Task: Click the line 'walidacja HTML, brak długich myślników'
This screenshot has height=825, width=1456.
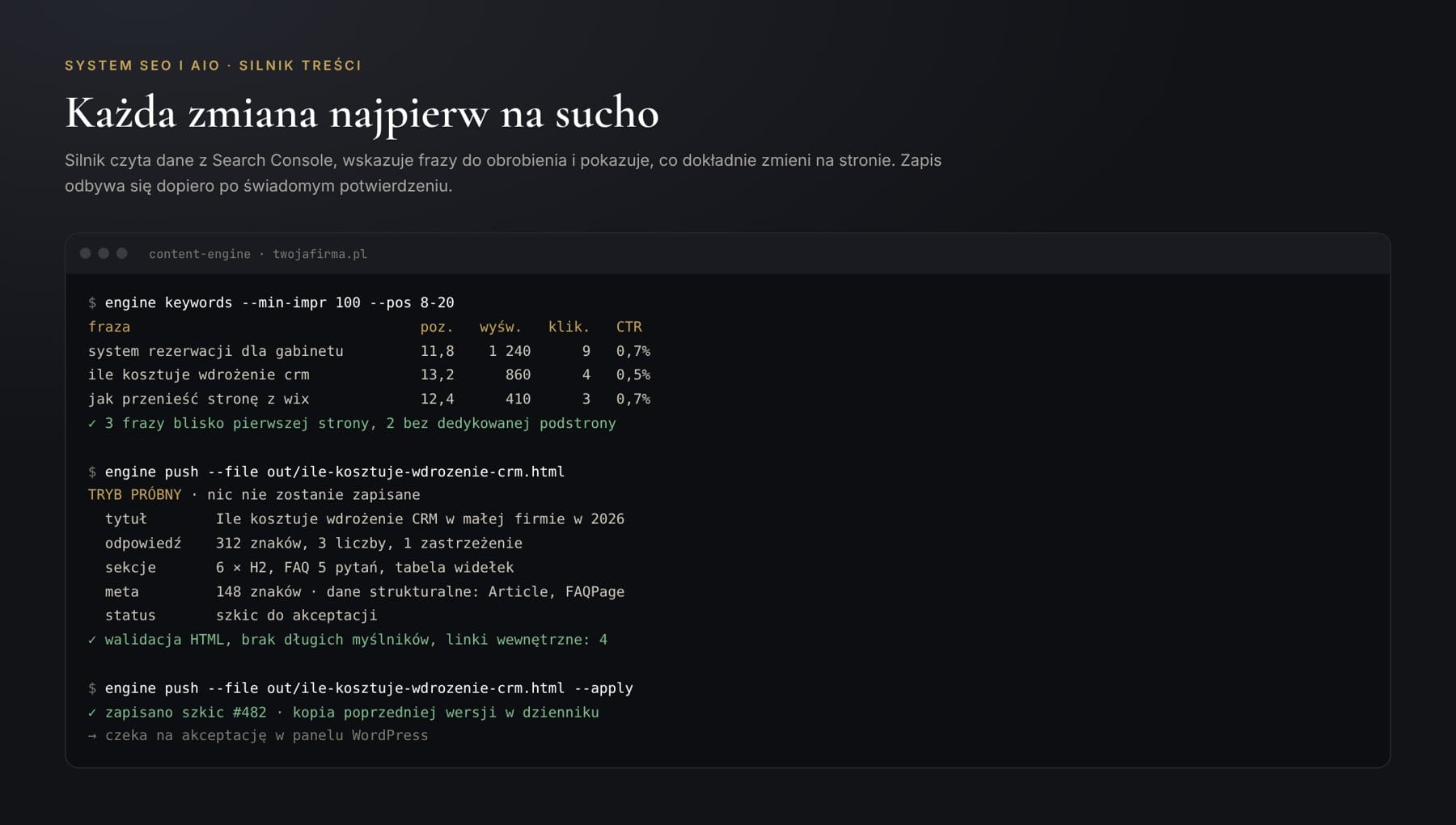Action: point(348,639)
